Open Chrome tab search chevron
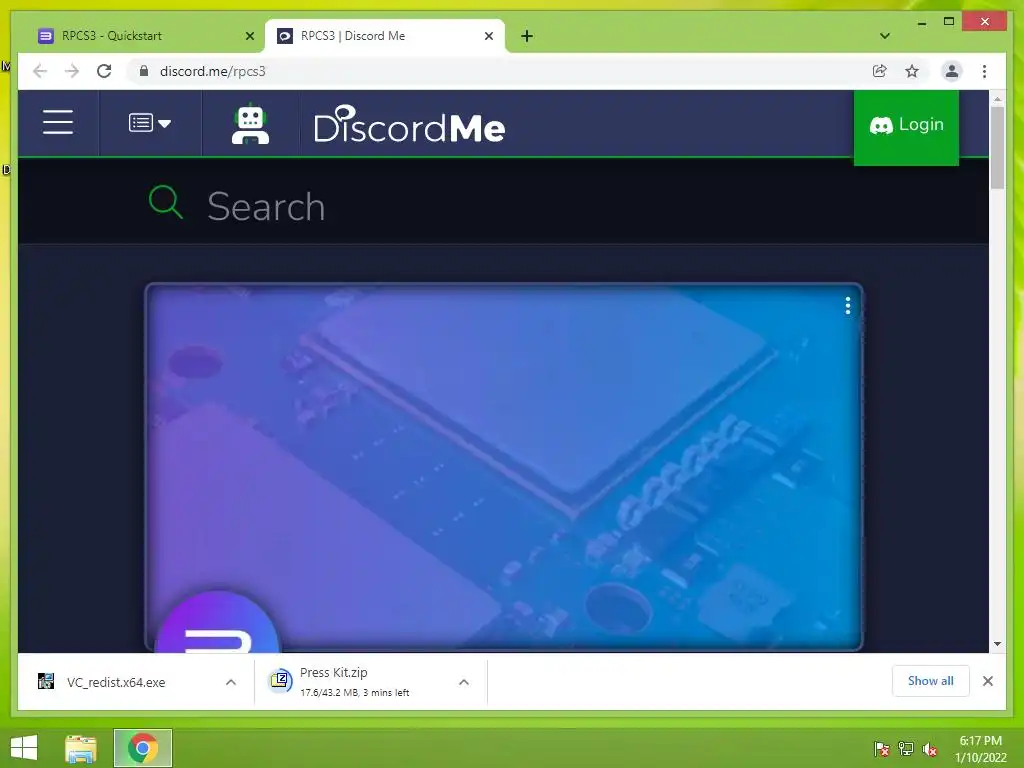 coord(885,36)
